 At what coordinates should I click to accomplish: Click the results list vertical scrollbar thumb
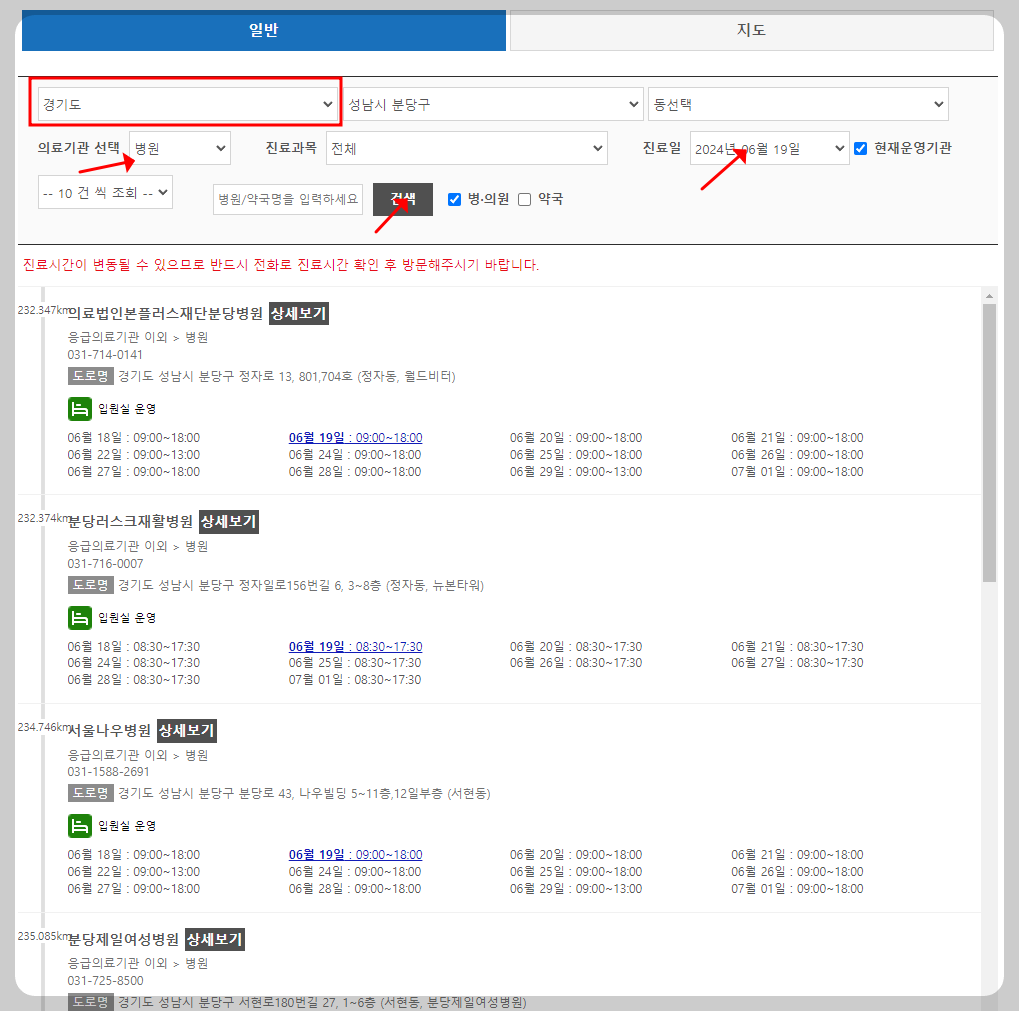pos(989,442)
